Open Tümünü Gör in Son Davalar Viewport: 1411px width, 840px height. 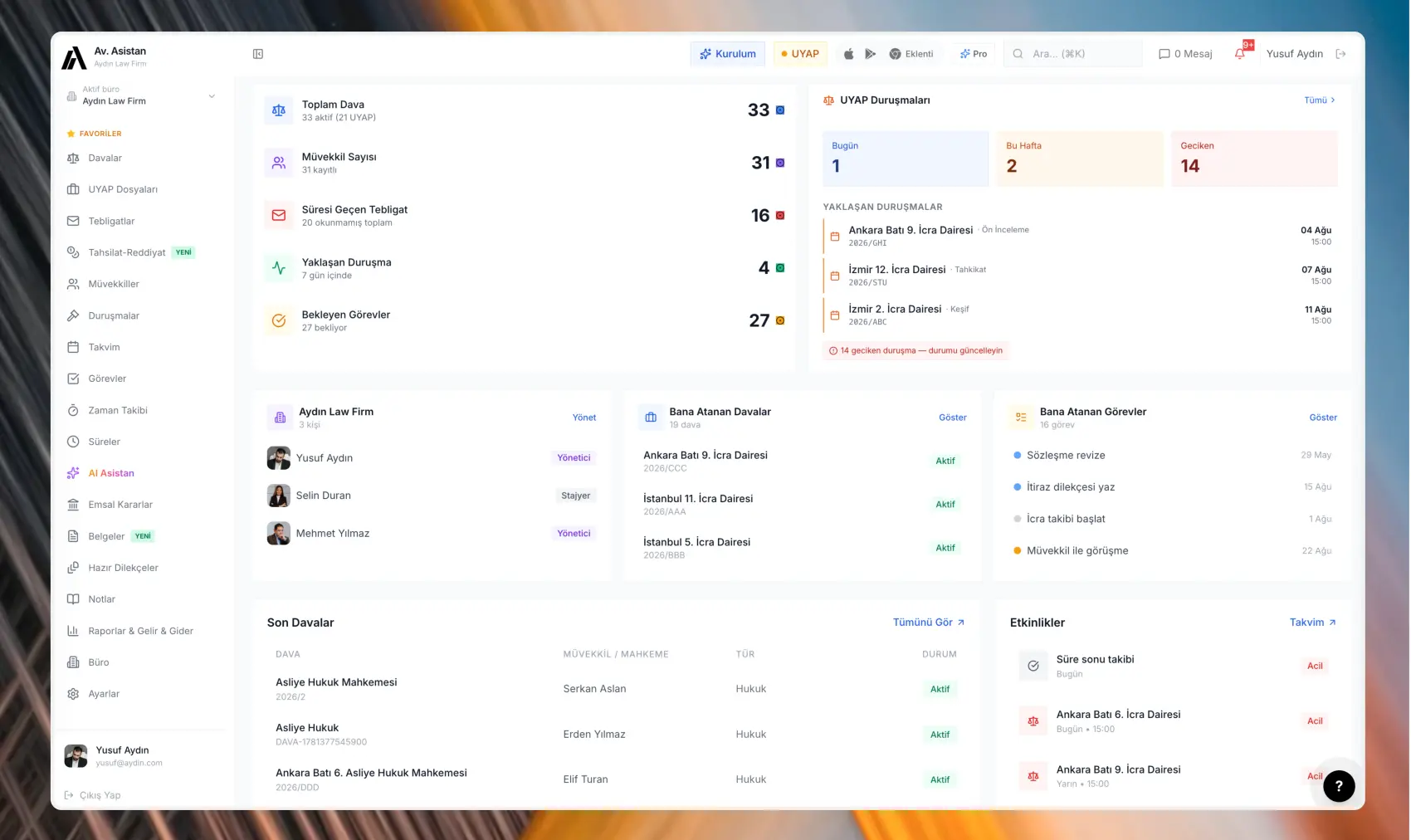[x=929, y=623]
